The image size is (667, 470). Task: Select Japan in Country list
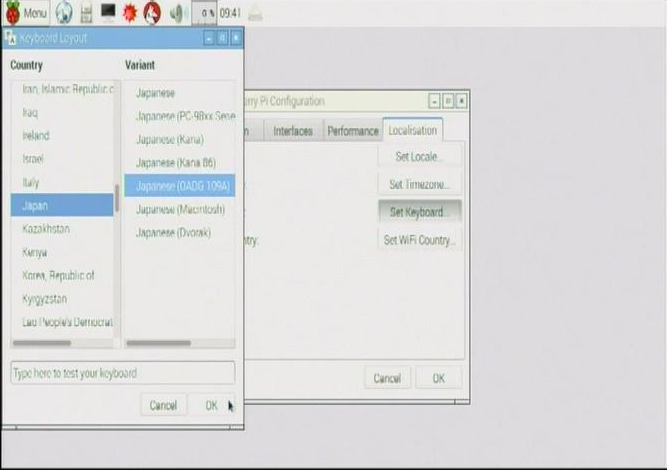[x=62, y=205]
